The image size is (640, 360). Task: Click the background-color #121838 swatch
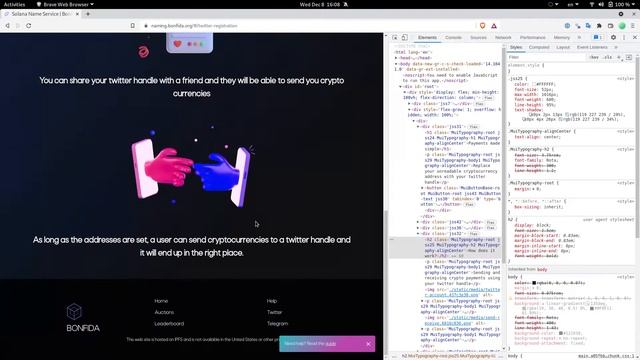(561, 333)
